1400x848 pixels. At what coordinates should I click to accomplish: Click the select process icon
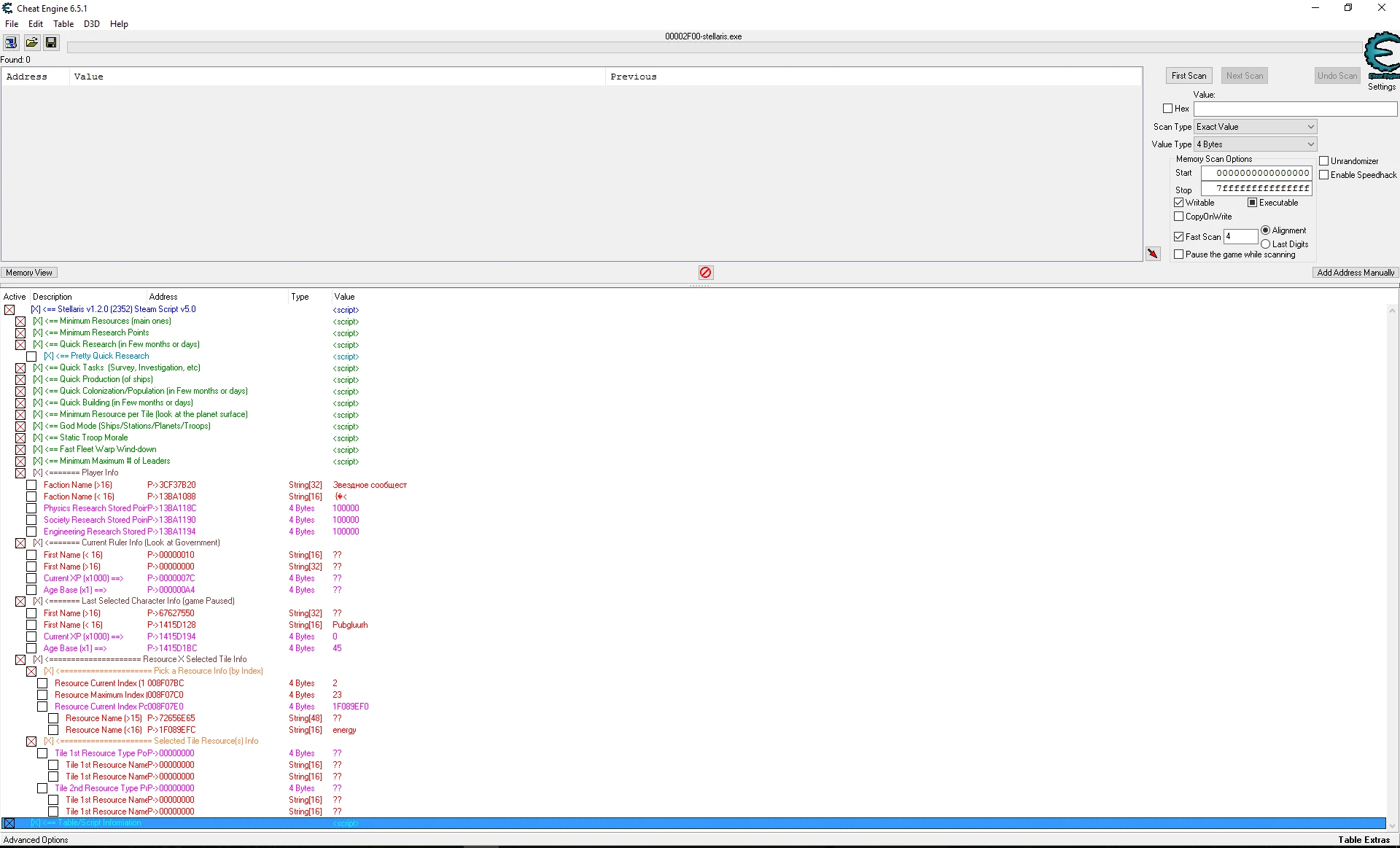coord(11,42)
